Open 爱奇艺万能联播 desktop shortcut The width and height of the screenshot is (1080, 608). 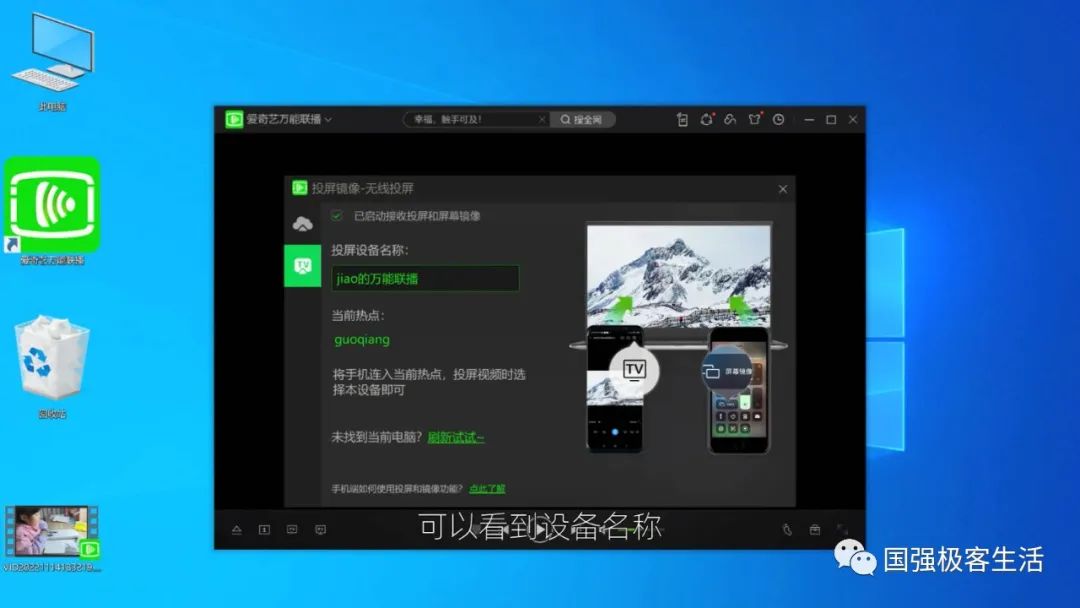[52, 211]
